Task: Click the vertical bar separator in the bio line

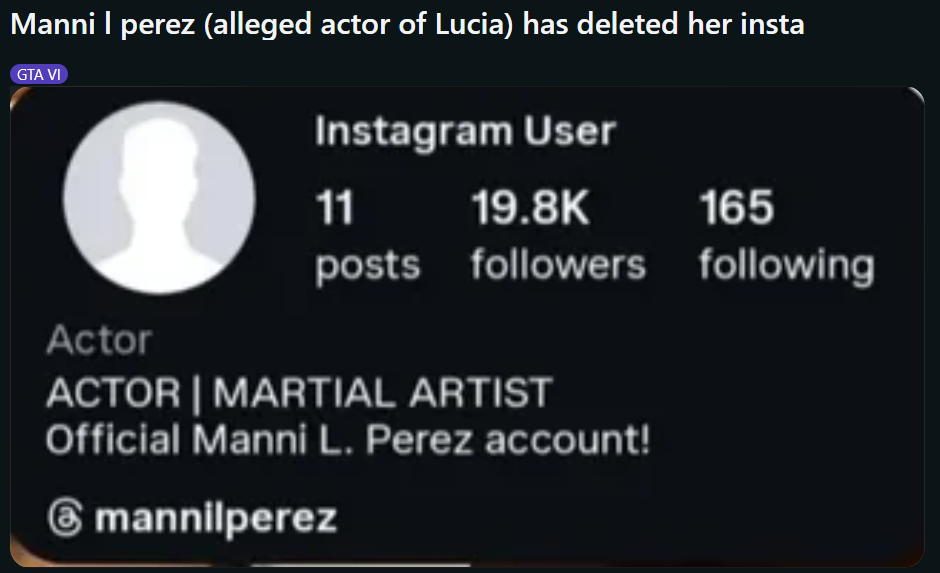Action: (196, 394)
